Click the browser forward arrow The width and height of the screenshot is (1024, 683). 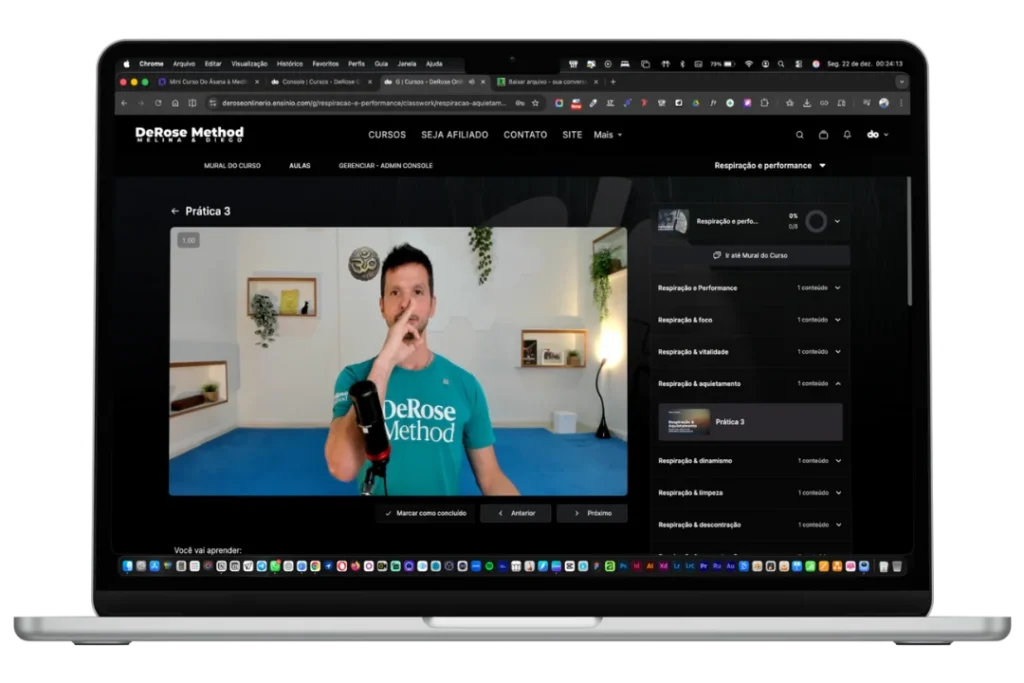point(141,103)
